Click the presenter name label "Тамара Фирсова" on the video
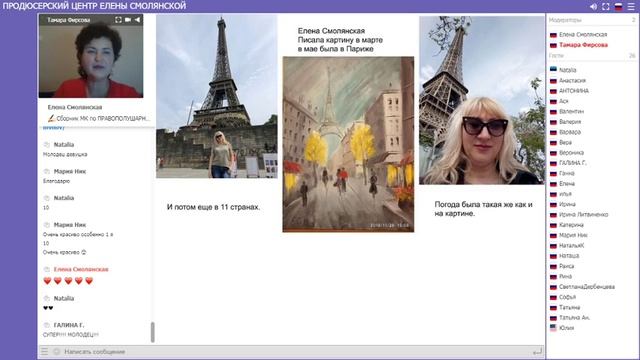640x360 pixels. (68, 20)
